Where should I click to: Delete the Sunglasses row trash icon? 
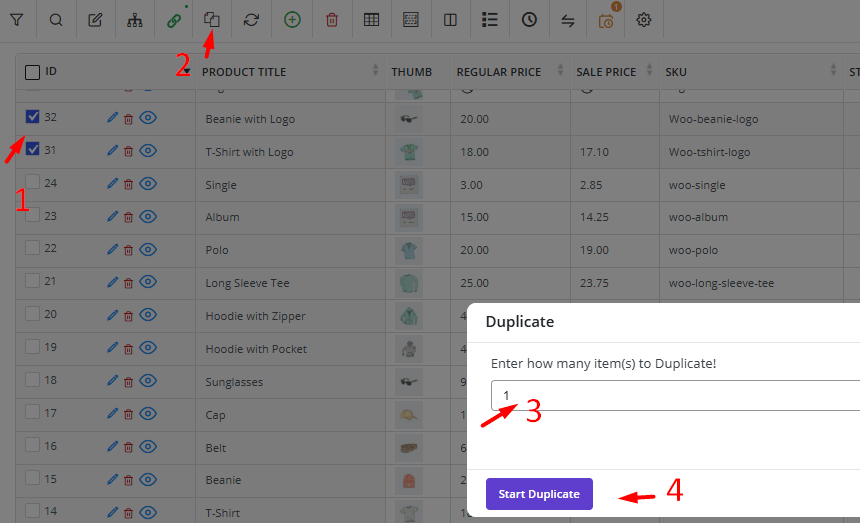pyautogui.click(x=128, y=382)
